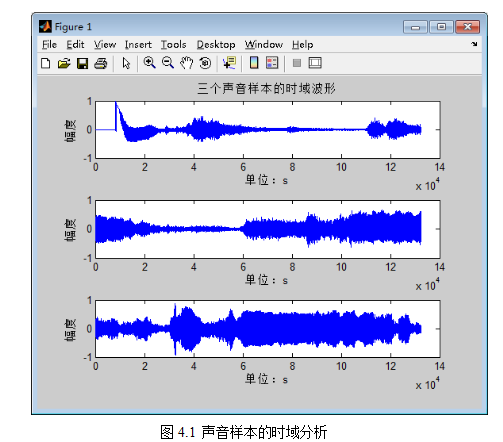
Task: Open the Insert menu
Action: pos(138,44)
